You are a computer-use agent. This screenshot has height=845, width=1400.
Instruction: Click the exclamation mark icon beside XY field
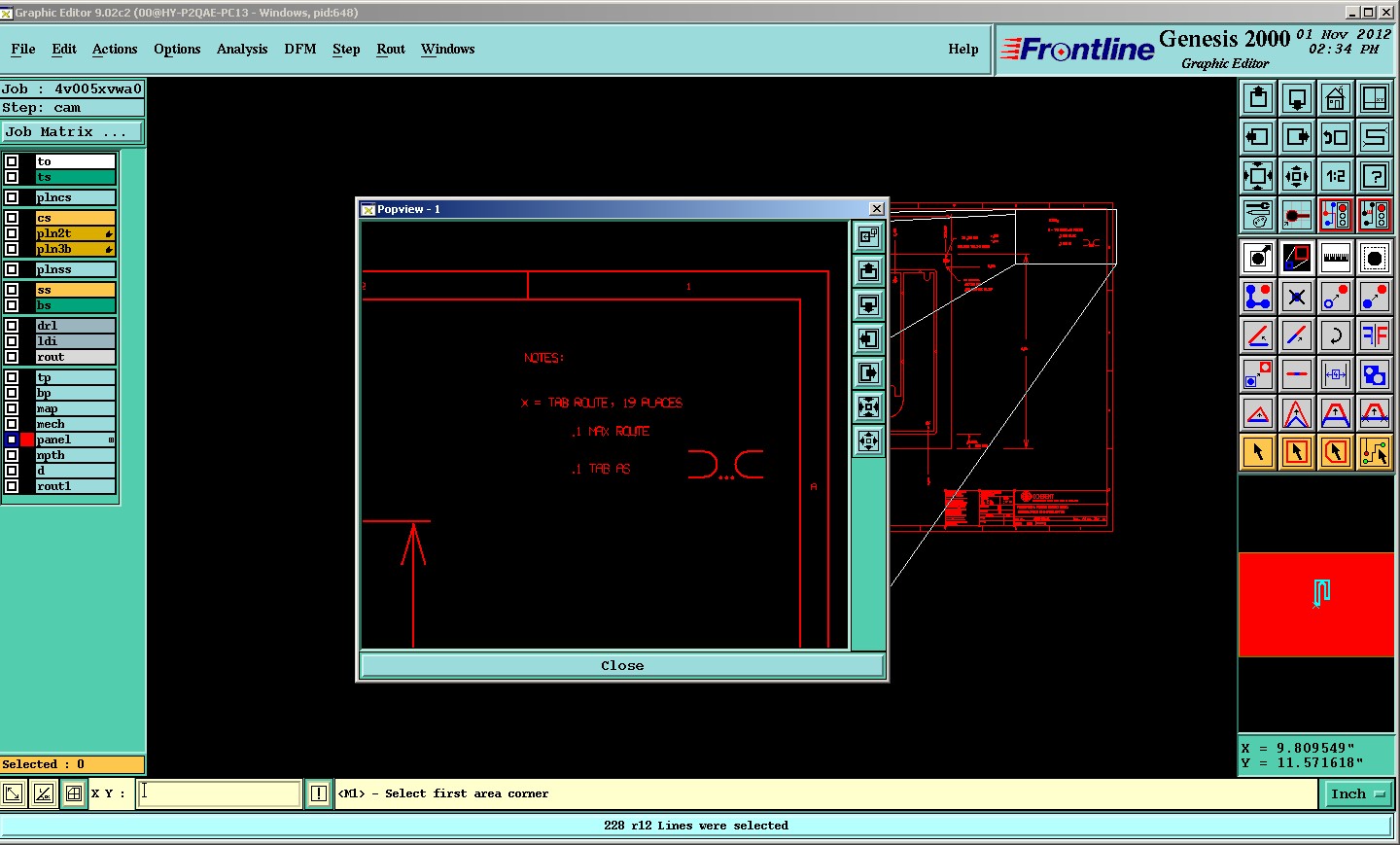[x=318, y=793]
